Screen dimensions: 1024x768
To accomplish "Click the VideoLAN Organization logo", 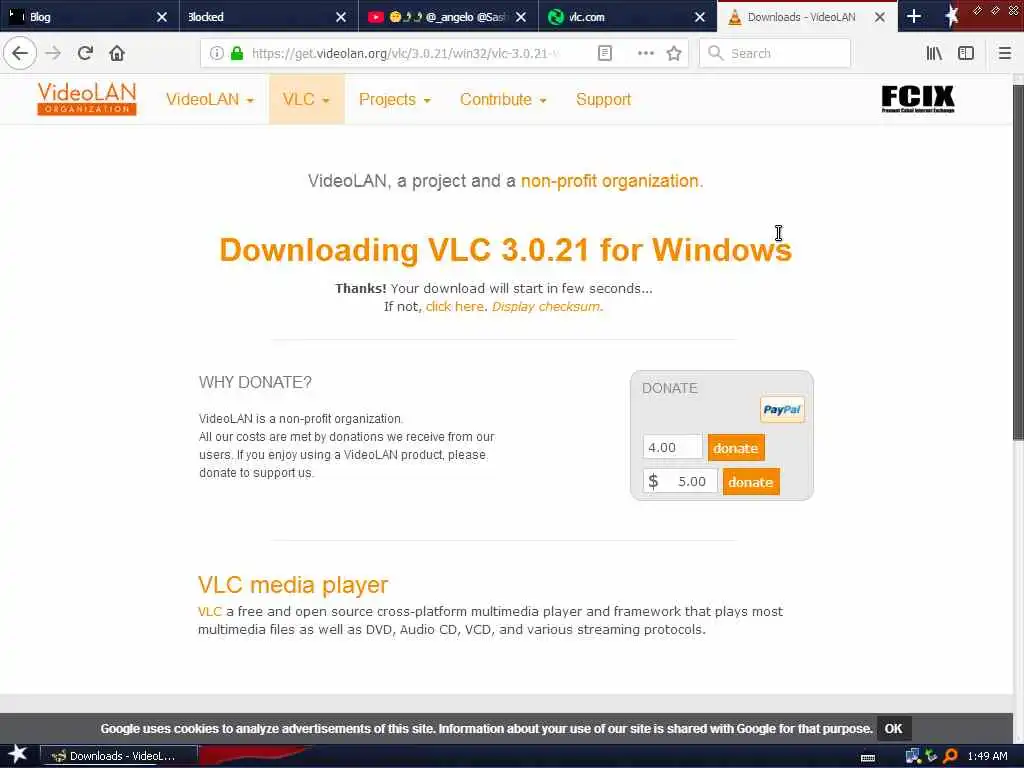I will (x=87, y=99).
